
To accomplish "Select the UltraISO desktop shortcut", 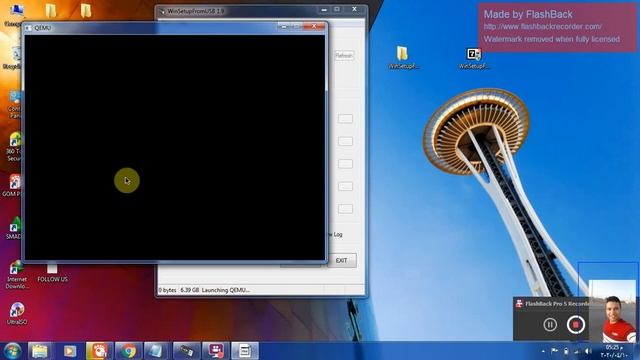I will click(x=17, y=313).
